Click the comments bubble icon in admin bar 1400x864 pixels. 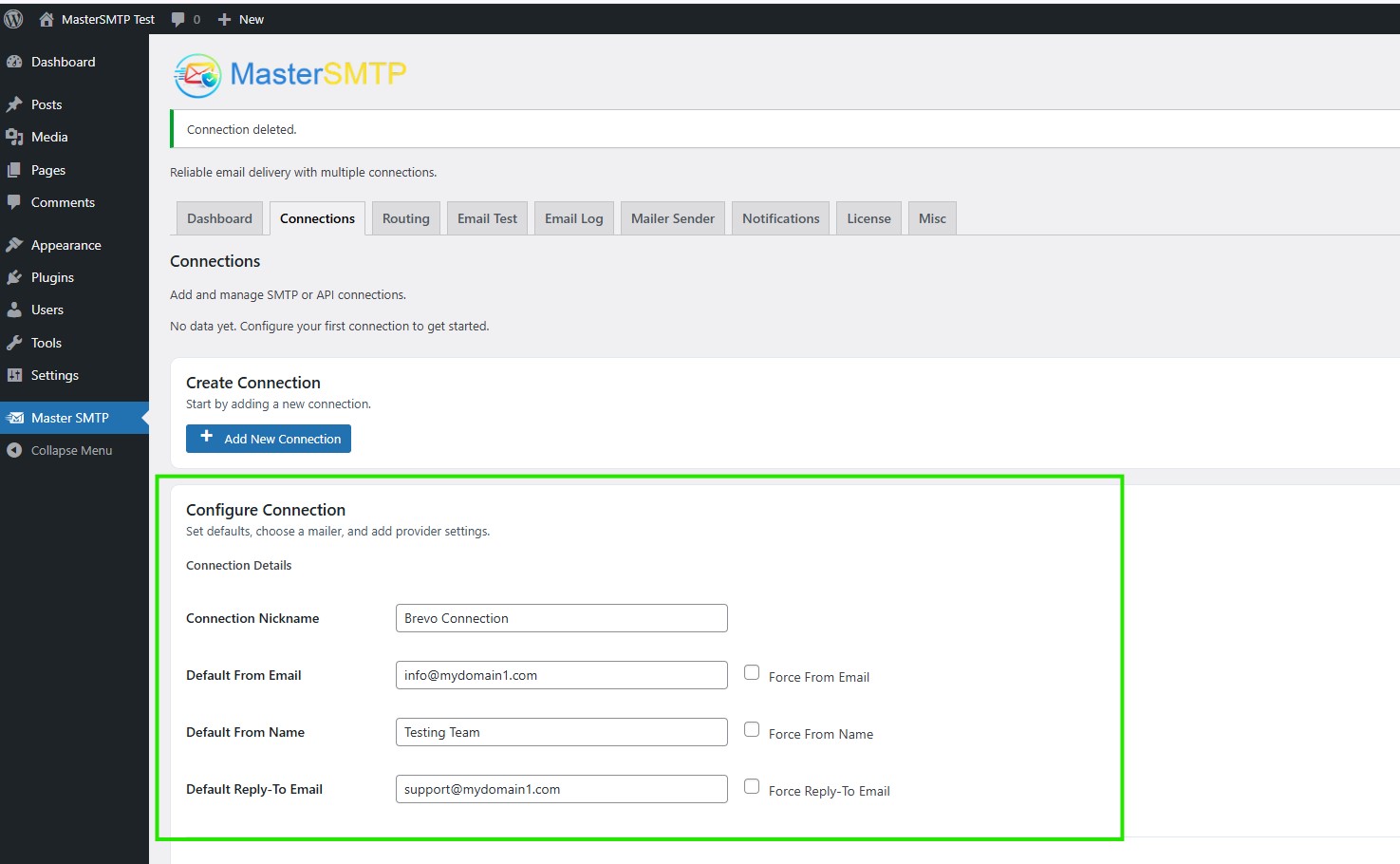click(177, 19)
